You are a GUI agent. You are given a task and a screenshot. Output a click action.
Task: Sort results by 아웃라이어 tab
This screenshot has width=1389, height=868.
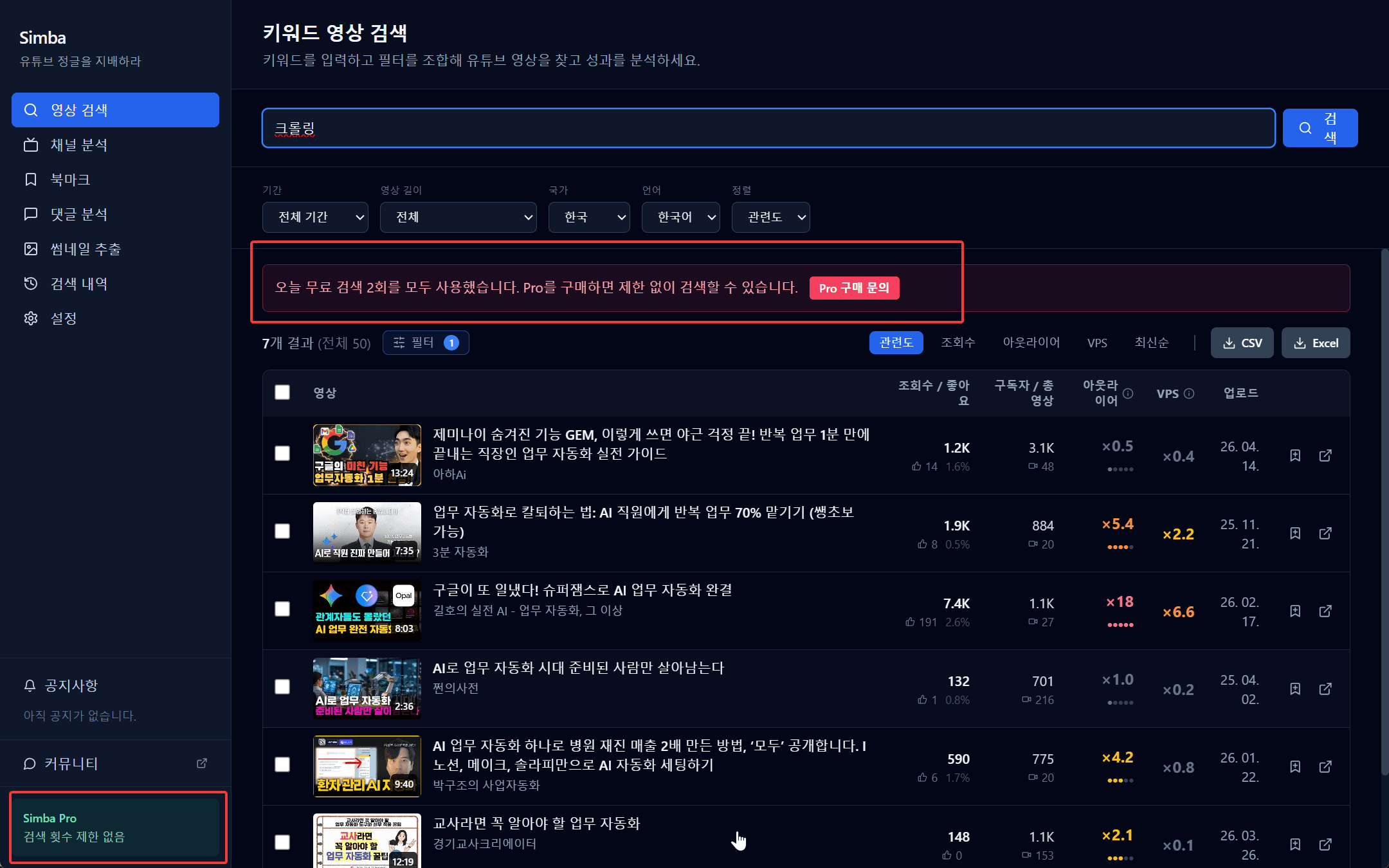[1031, 343]
